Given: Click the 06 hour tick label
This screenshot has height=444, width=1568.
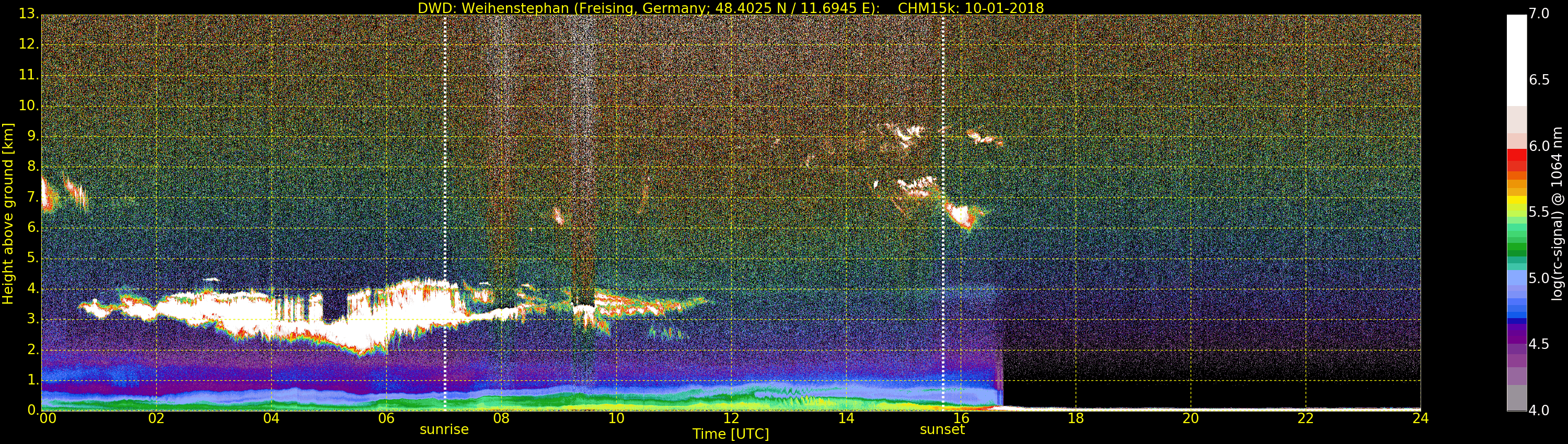Looking at the screenshot, I should [x=386, y=418].
